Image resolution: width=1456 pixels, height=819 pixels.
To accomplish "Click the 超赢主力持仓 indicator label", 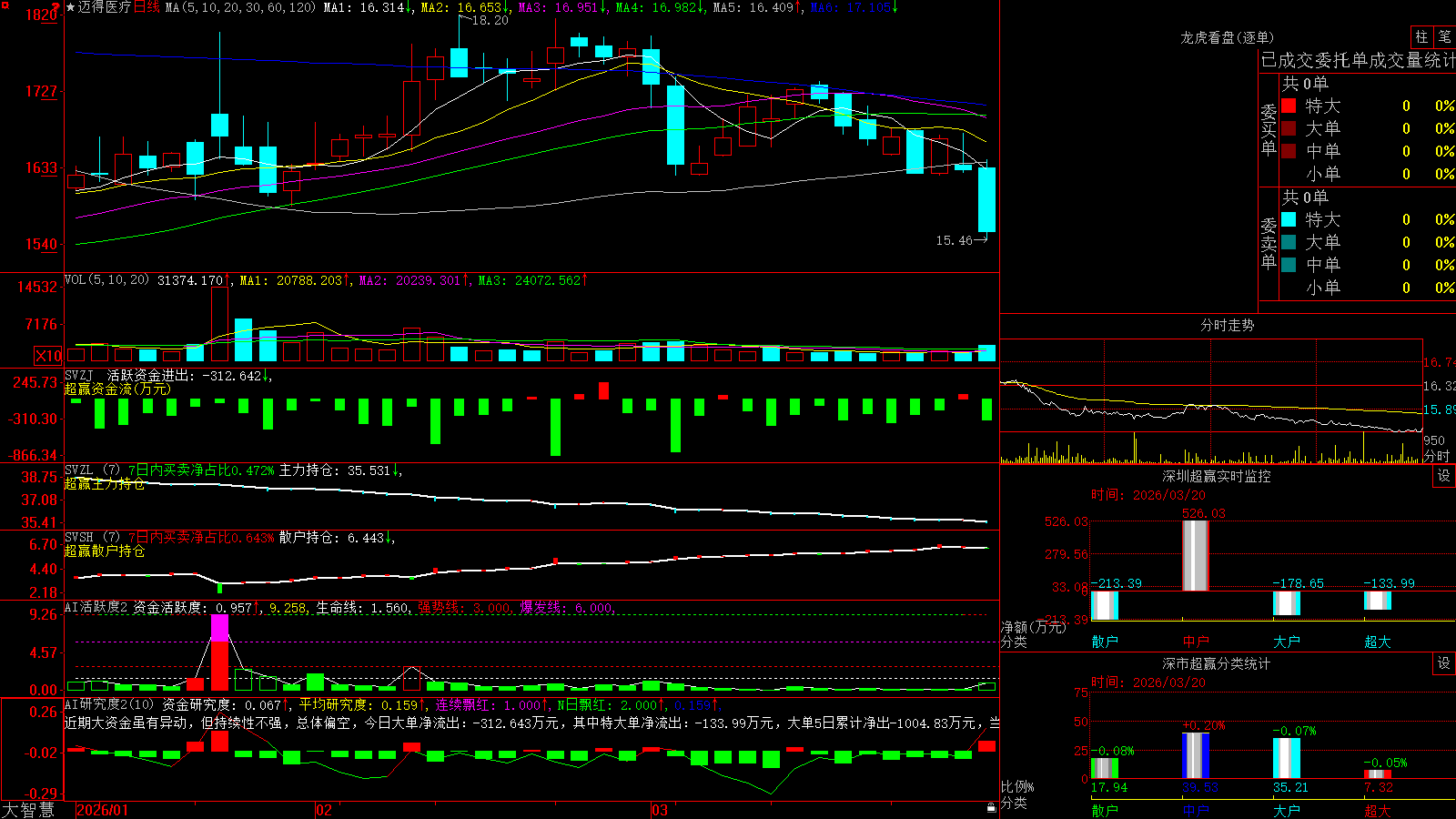I will (105, 483).
